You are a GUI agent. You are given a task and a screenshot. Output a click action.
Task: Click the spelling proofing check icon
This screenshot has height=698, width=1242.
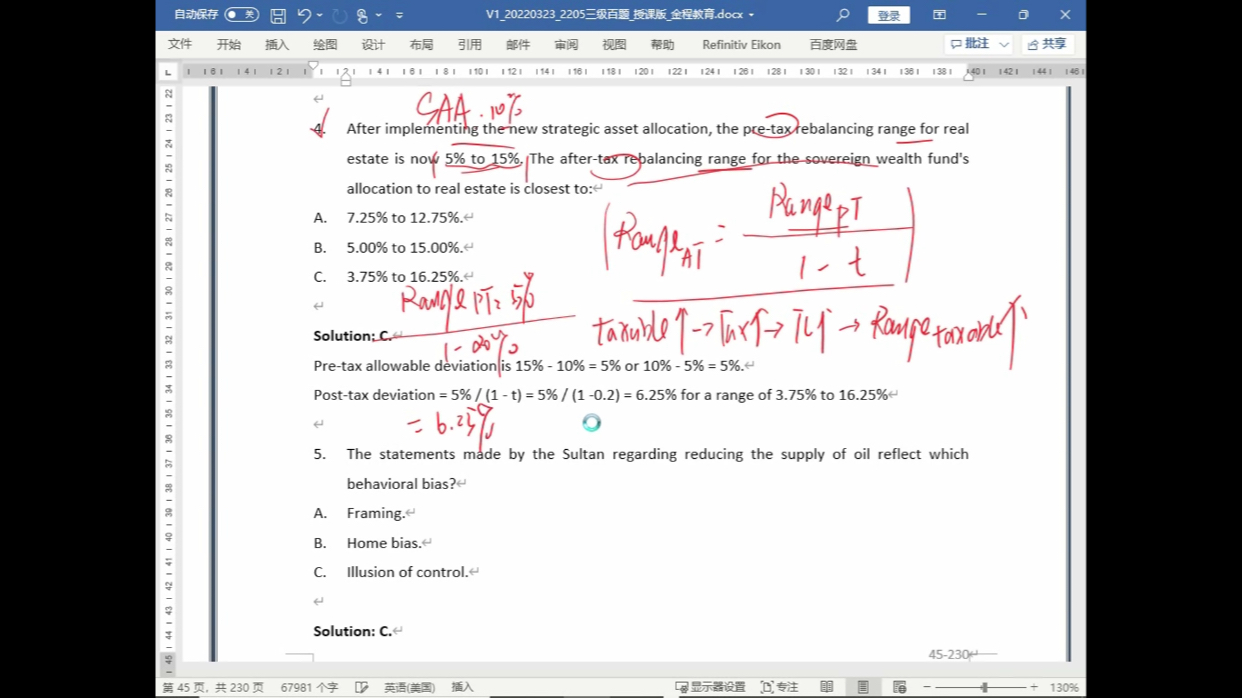[x=362, y=687]
